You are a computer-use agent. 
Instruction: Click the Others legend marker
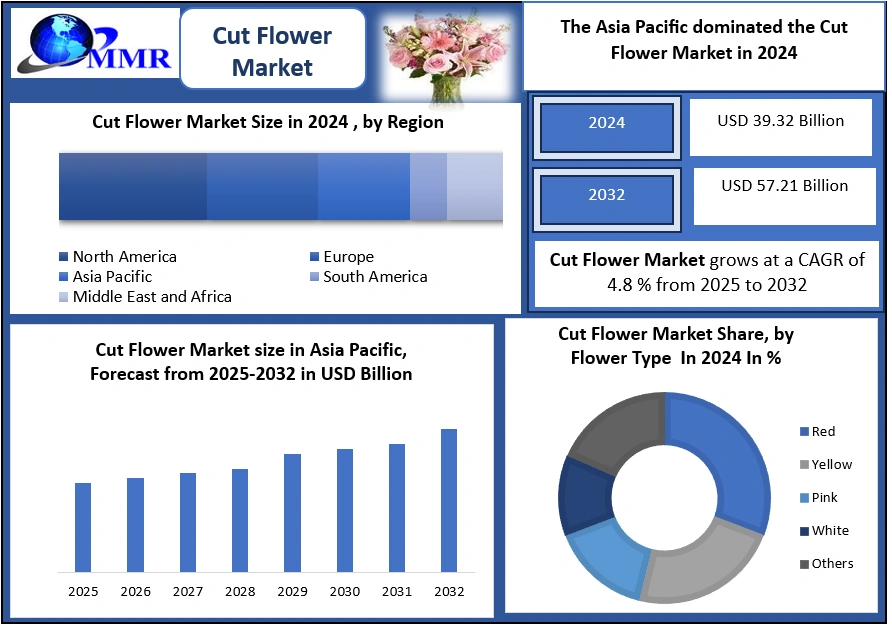click(x=804, y=564)
